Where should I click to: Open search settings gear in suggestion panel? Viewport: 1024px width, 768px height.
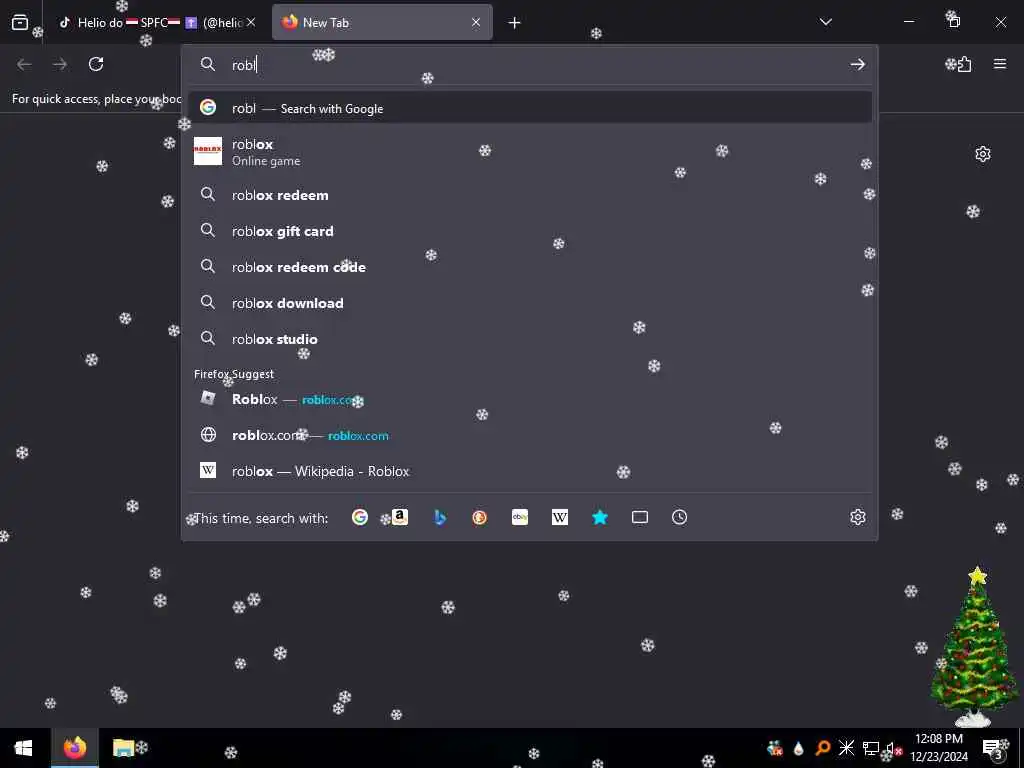click(857, 517)
